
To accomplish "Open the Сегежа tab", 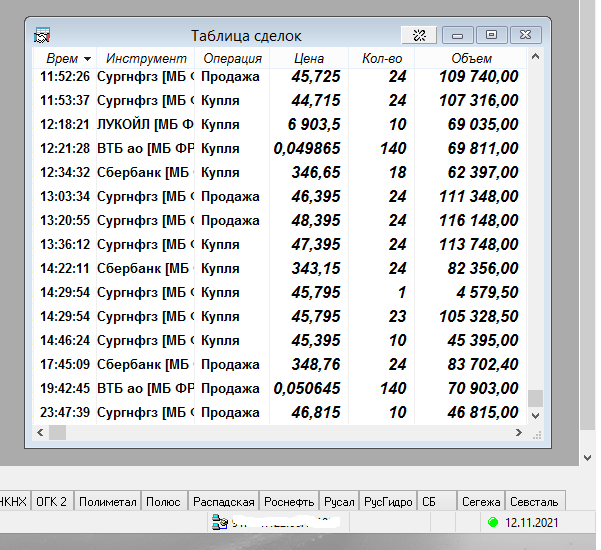I will pyautogui.click(x=481, y=501).
